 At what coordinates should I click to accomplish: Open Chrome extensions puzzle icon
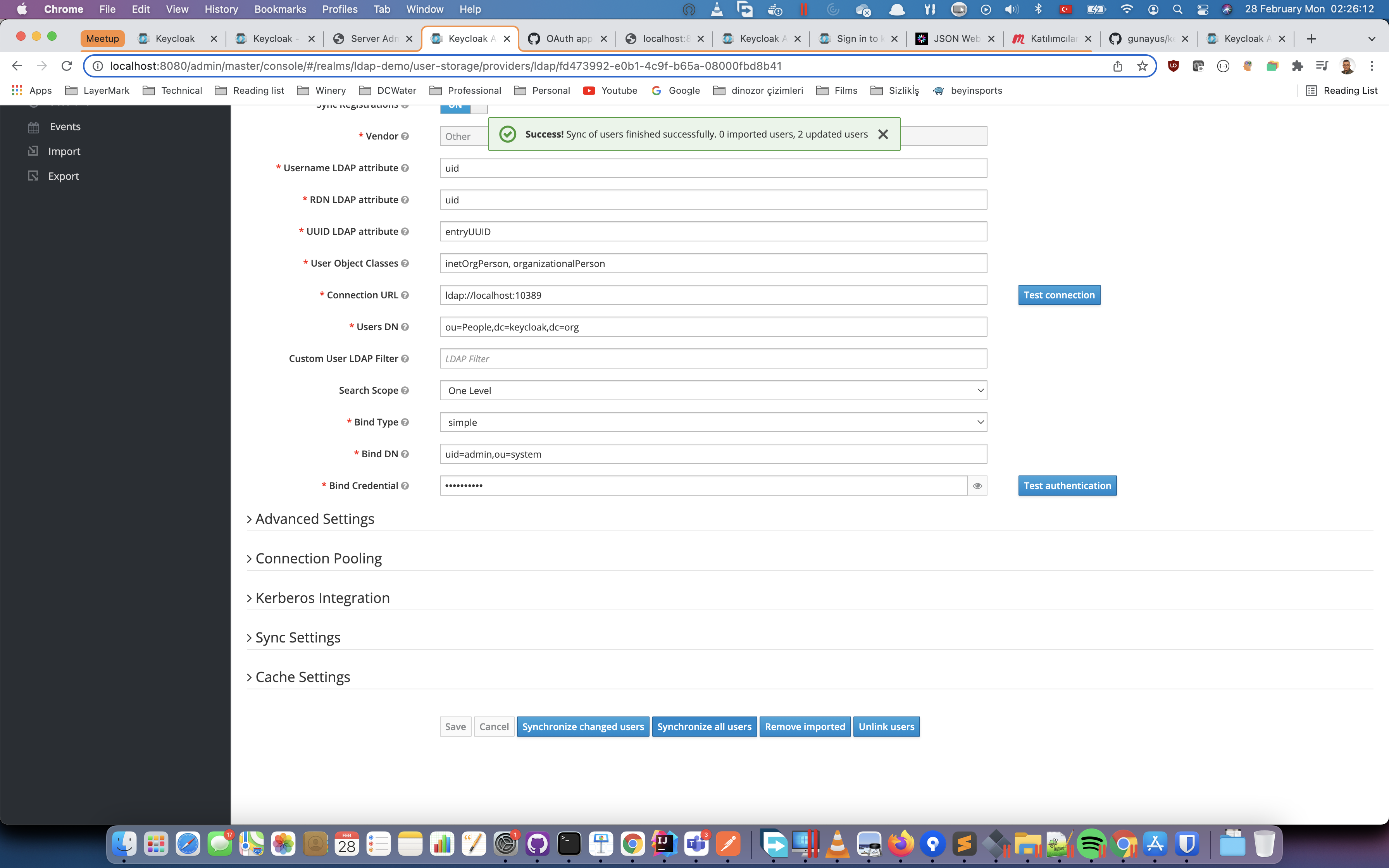[1297, 66]
